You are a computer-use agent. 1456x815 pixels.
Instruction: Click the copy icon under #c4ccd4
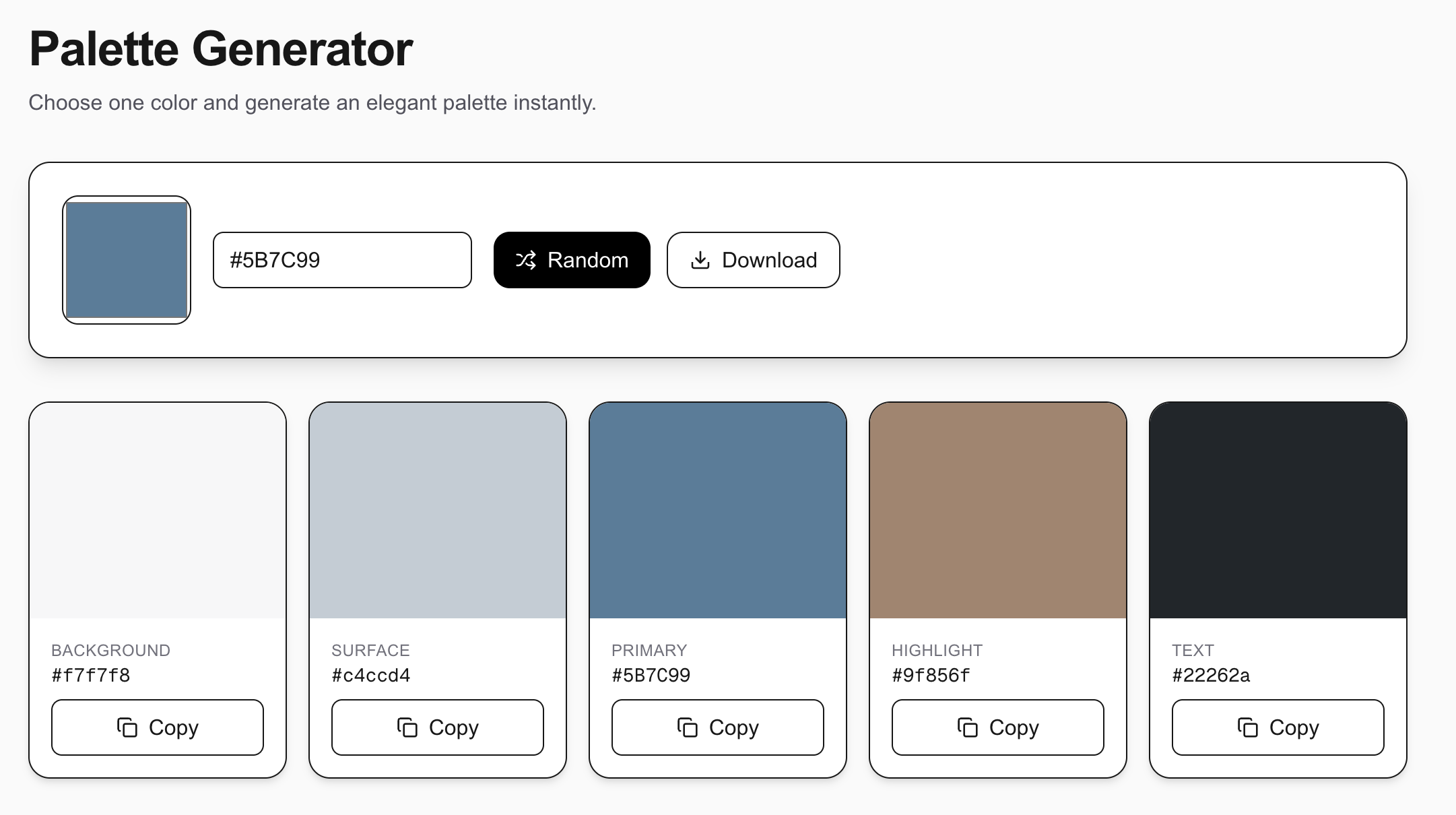407,727
